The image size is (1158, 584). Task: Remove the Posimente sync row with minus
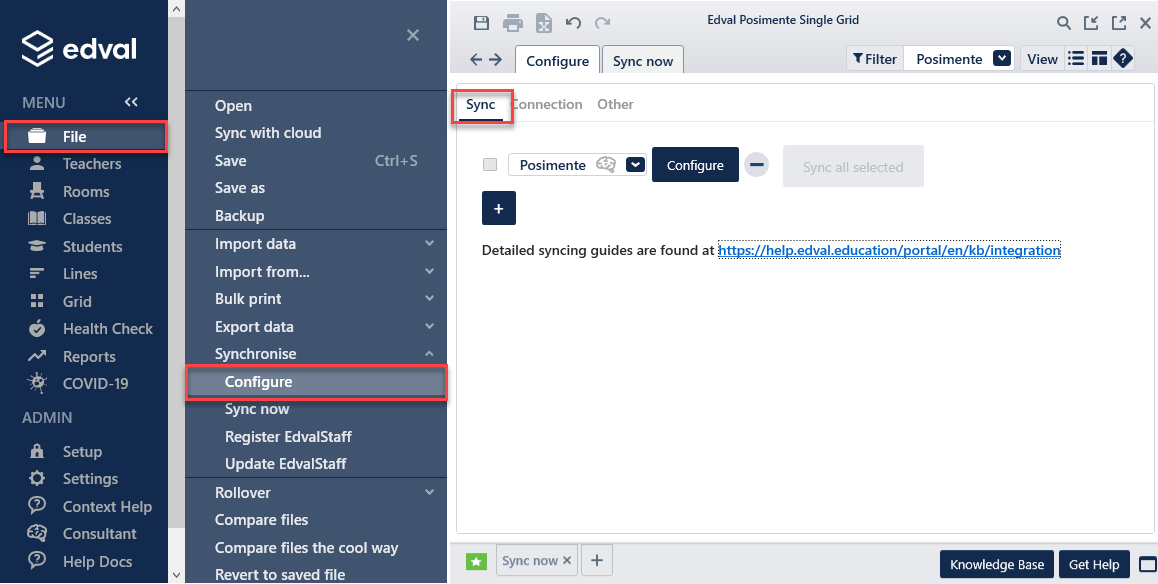(x=756, y=165)
